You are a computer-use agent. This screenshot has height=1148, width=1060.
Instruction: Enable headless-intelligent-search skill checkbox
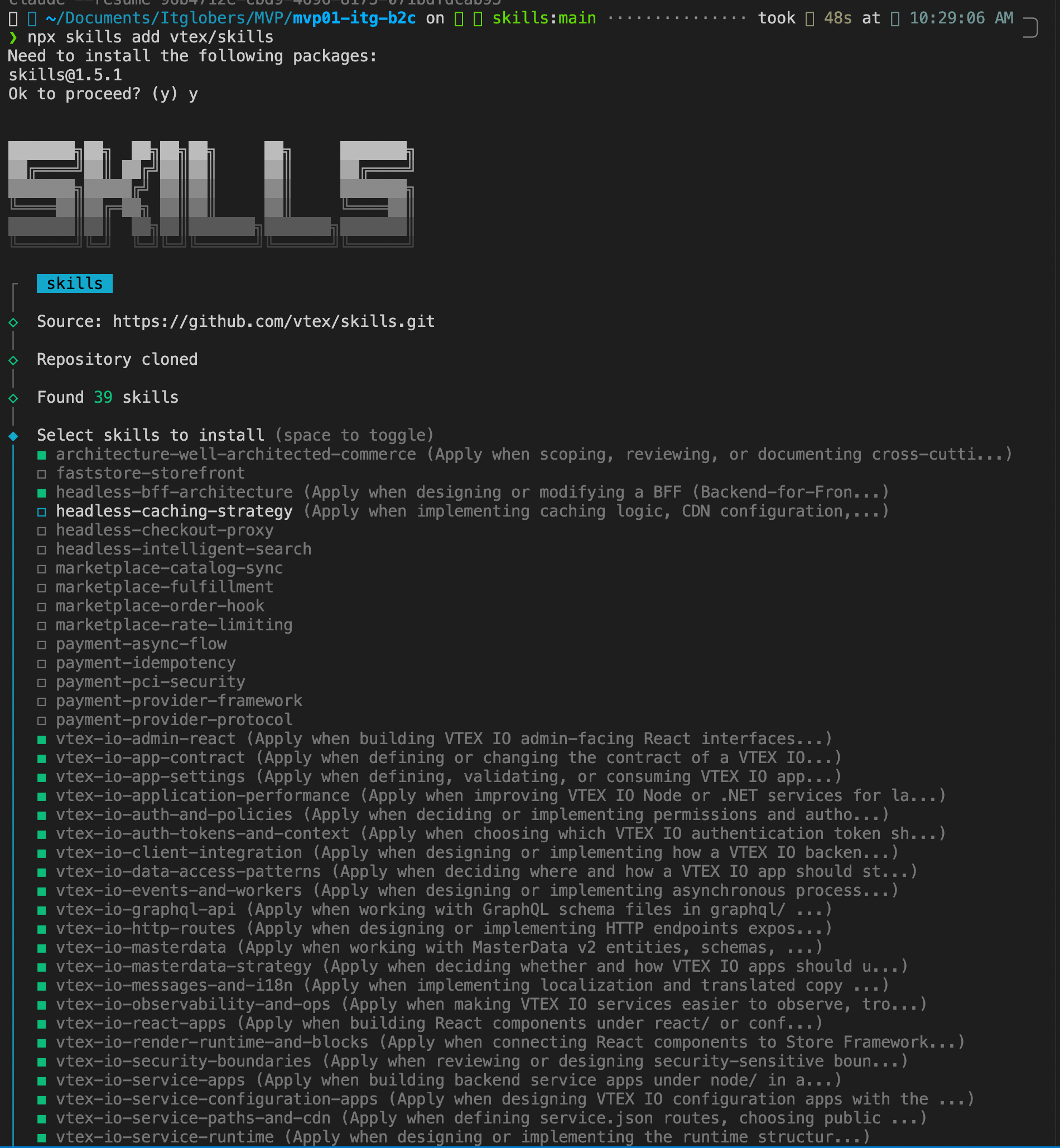41,550
